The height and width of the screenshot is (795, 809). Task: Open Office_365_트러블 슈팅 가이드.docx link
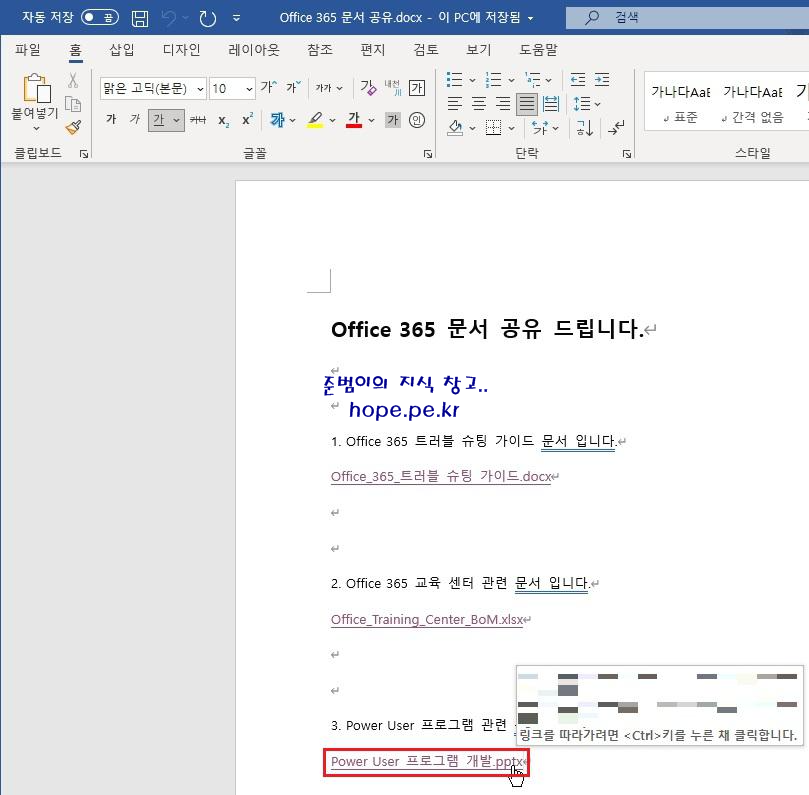coord(441,476)
